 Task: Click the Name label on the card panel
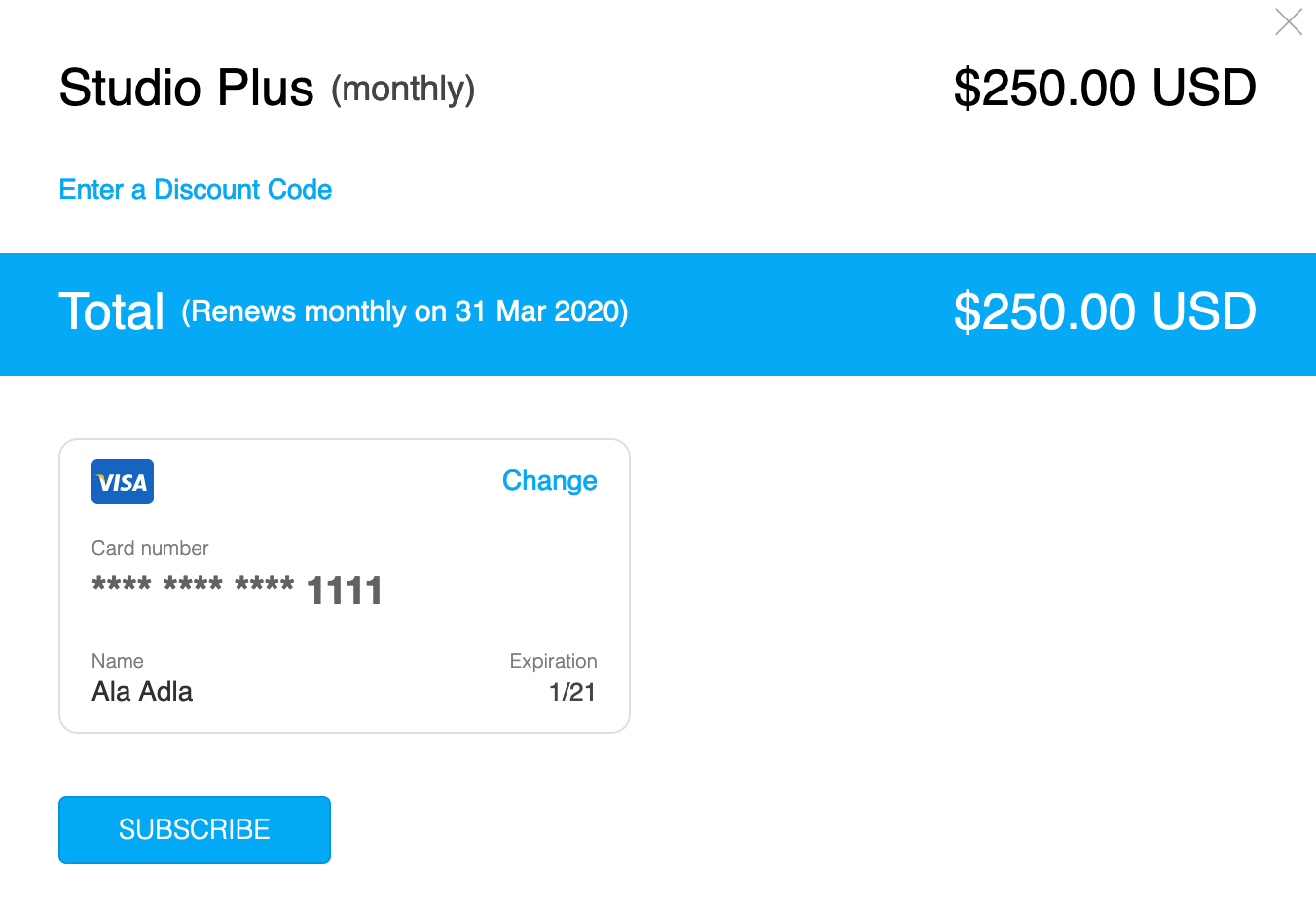[118, 661]
